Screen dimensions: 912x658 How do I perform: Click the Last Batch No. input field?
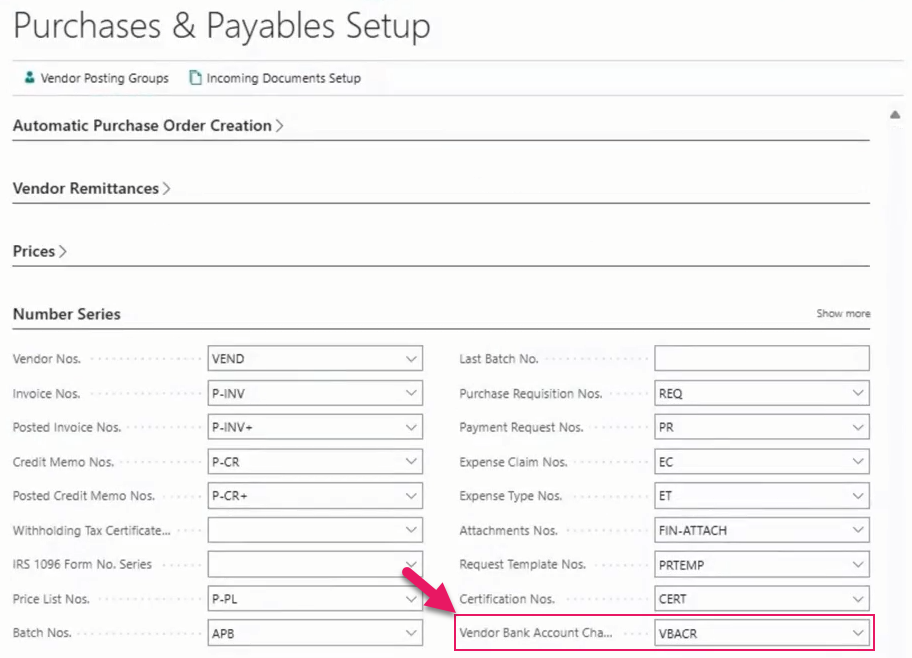(x=762, y=358)
